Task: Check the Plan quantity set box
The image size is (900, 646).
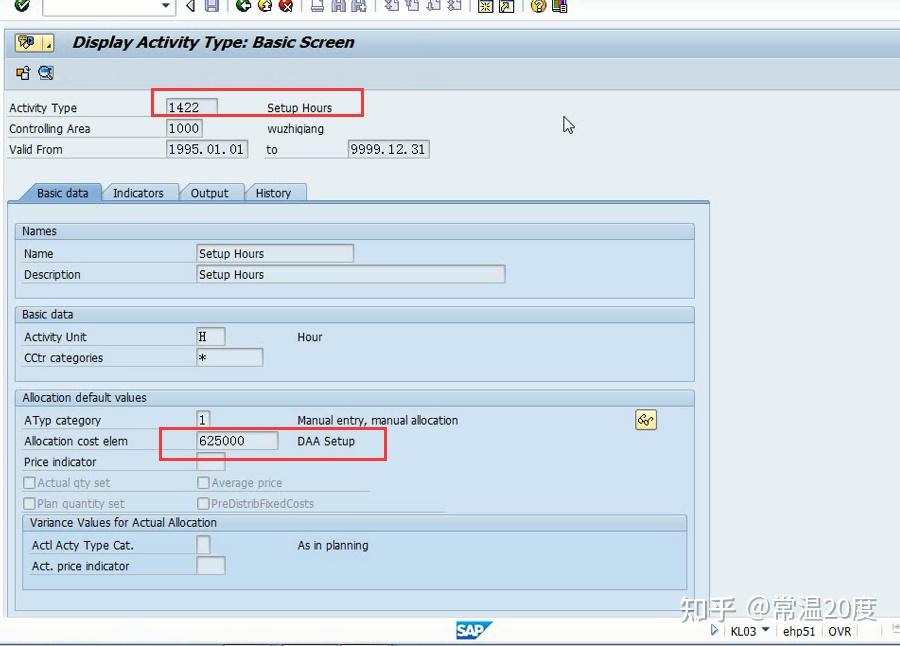Action: tap(29, 503)
